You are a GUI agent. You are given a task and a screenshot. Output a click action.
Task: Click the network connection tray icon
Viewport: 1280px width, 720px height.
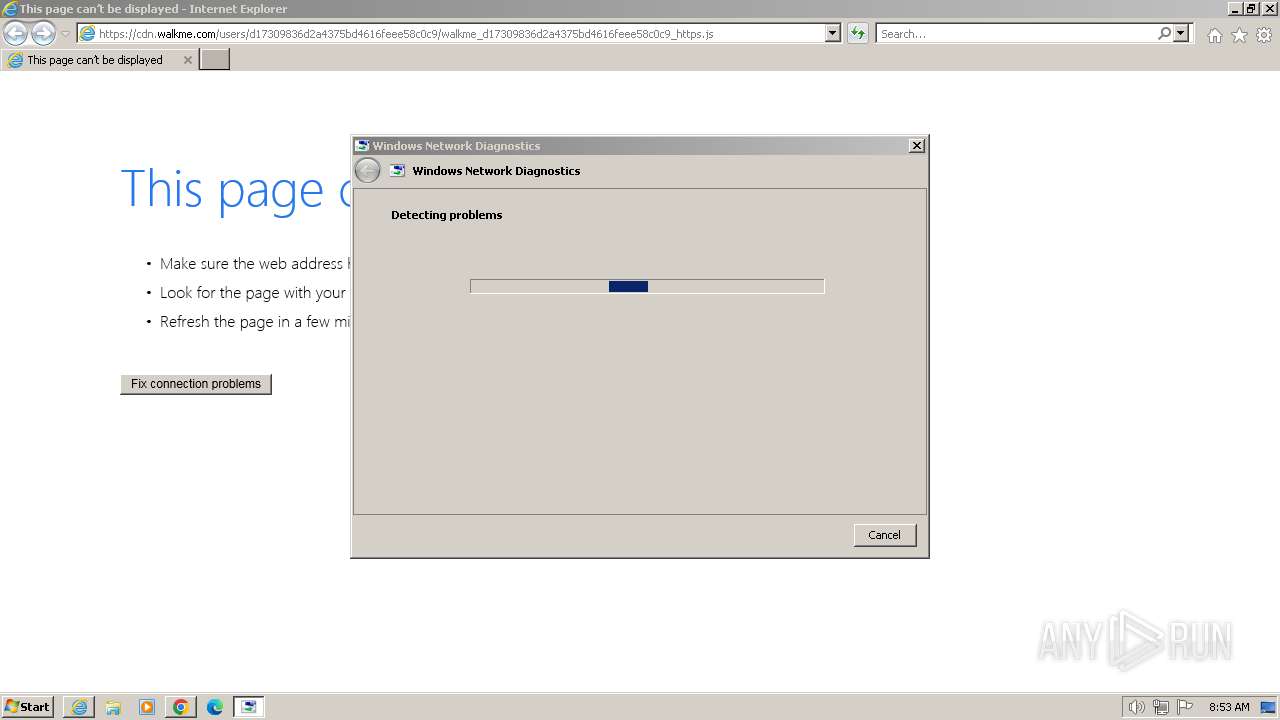[x=1161, y=707]
